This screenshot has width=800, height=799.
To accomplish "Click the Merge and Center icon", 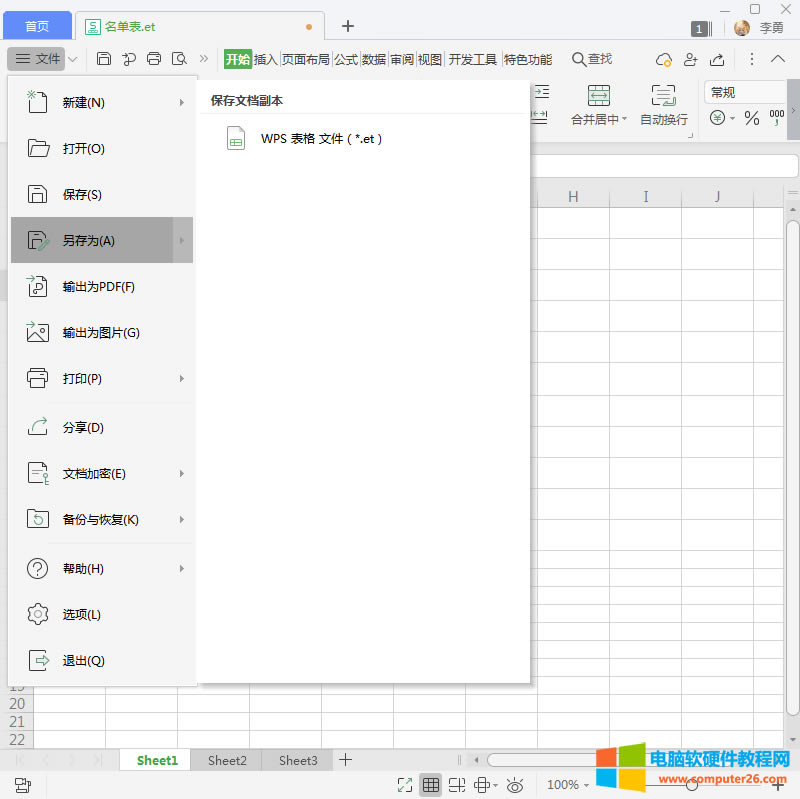I will (599, 97).
